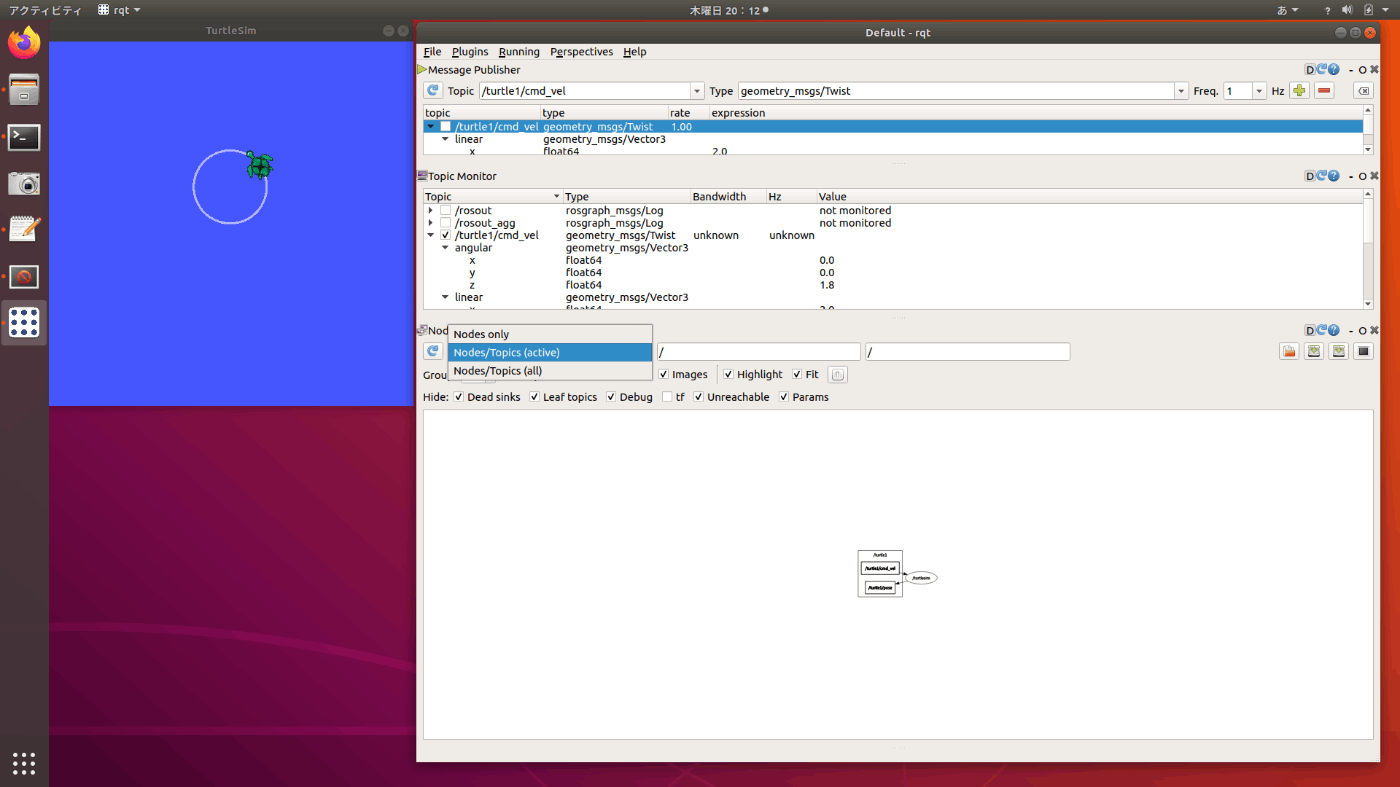Reload the Node Graph plugin
The height and width of the screenshot is (787, 1400).
coord(1322,330)
